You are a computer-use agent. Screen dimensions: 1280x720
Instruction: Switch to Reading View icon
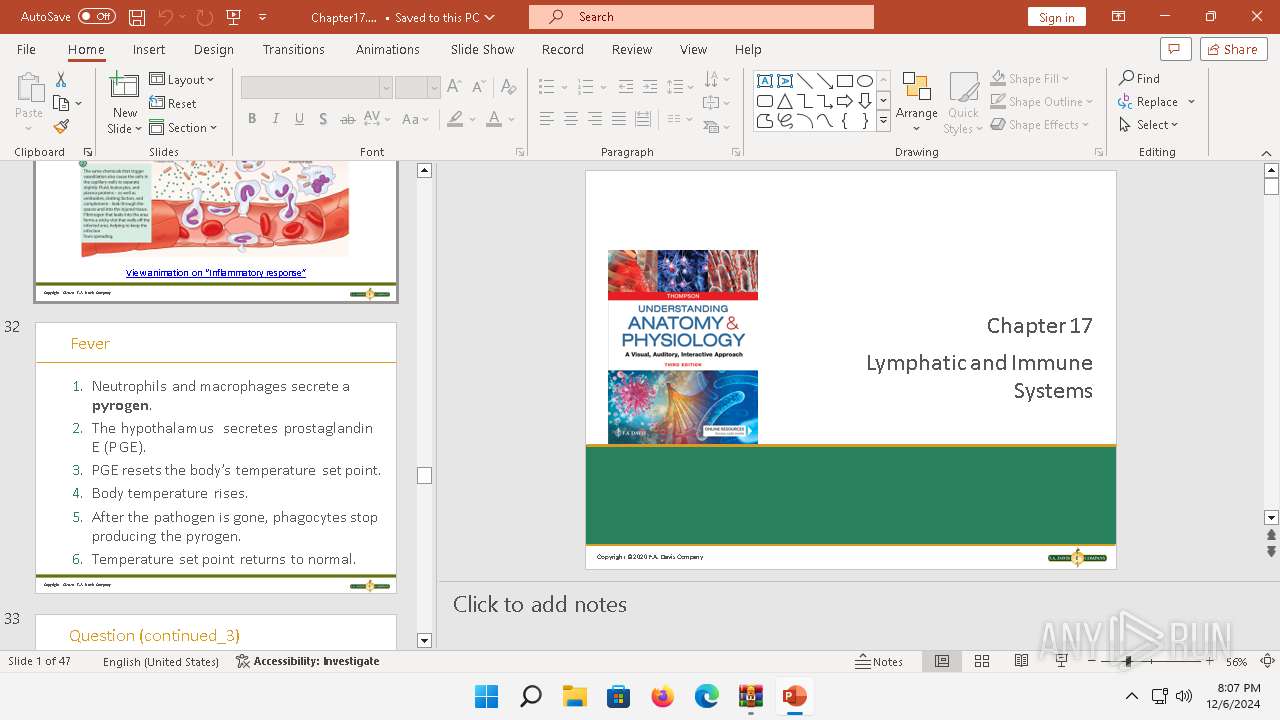[x=1021, y=661]
